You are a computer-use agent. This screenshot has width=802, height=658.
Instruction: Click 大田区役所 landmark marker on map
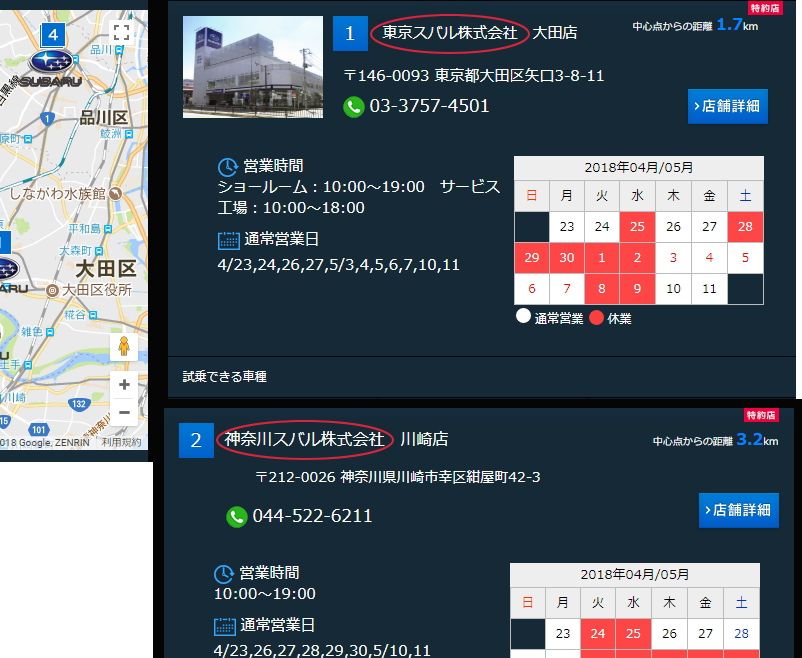point(52,291)
